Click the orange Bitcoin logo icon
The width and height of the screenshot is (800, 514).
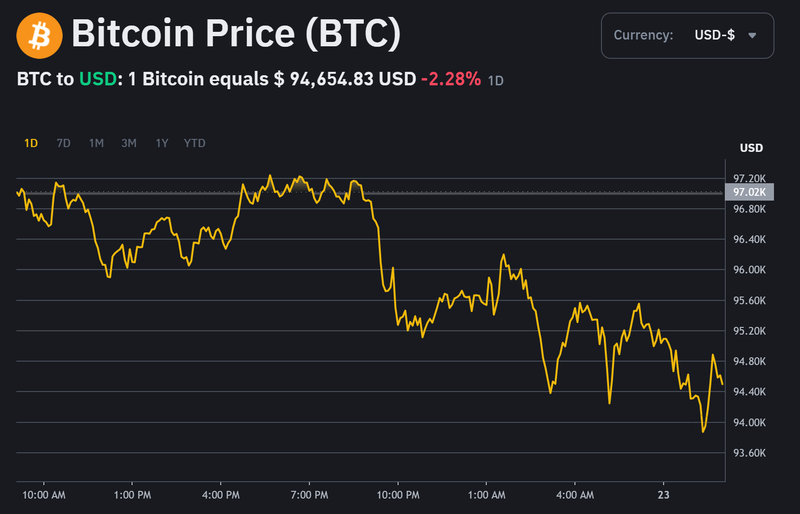tap(38, 37)
